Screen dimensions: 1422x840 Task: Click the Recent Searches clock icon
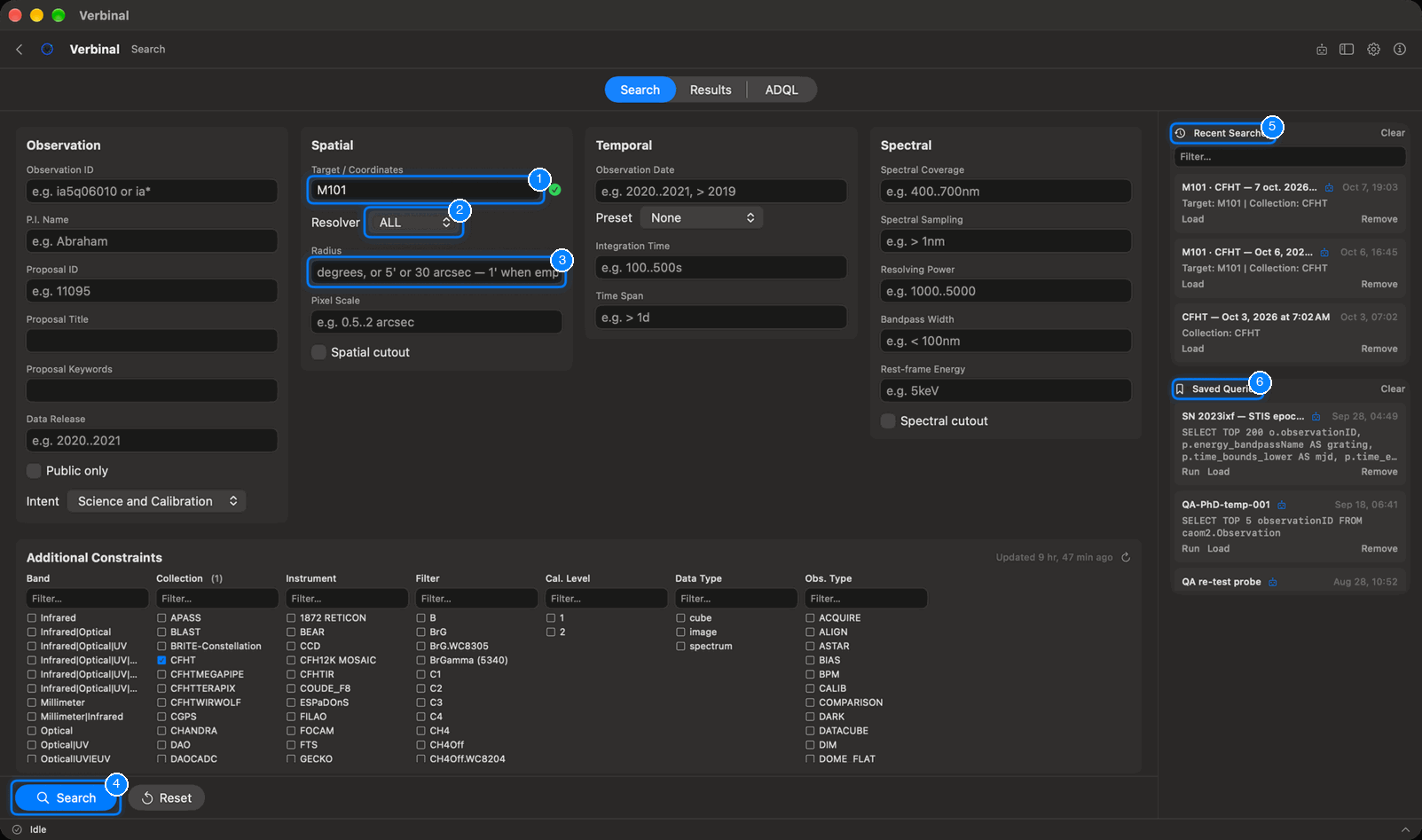(x=1181, y=134)
